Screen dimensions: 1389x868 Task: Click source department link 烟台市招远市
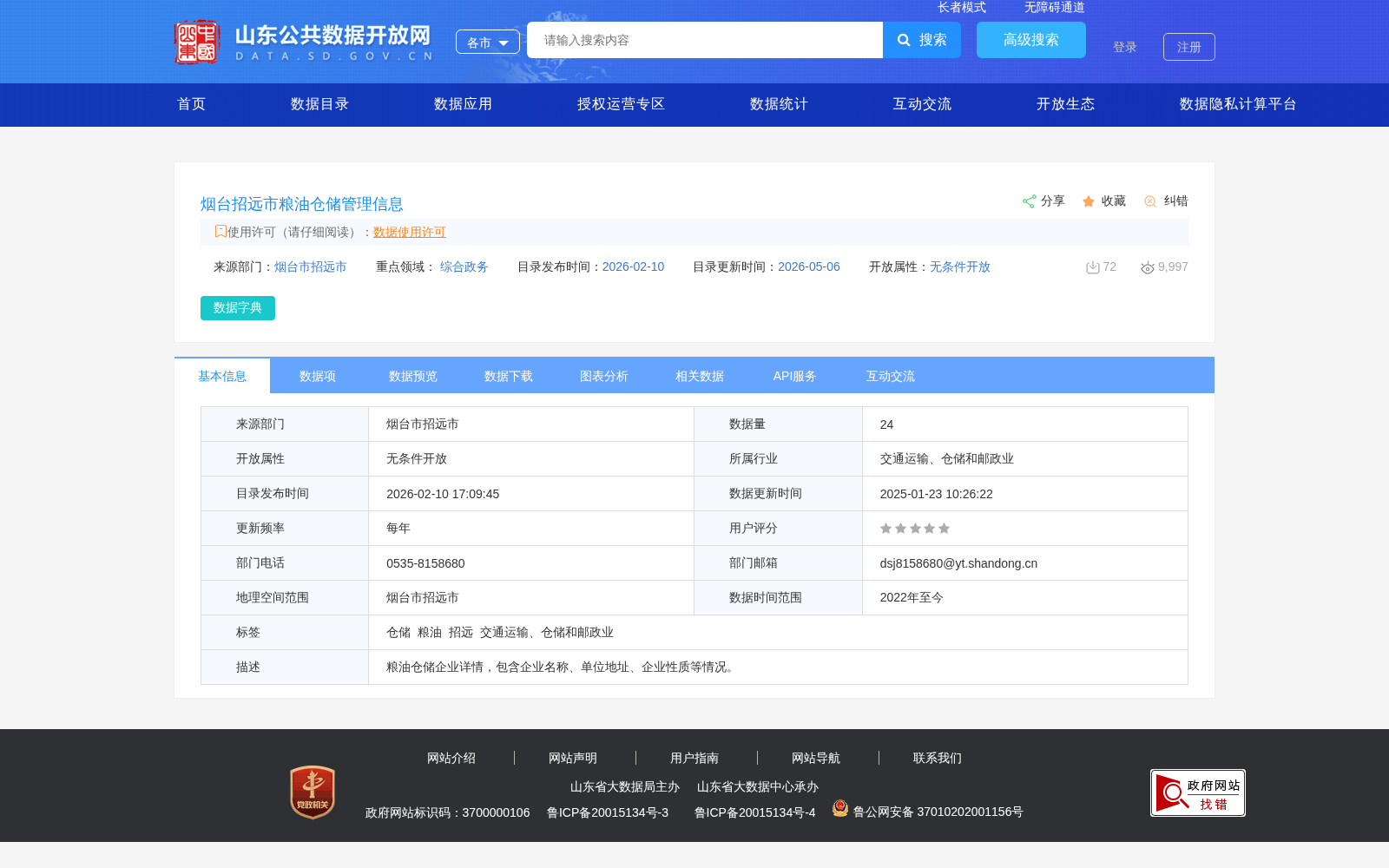click(x=311, y=266)
